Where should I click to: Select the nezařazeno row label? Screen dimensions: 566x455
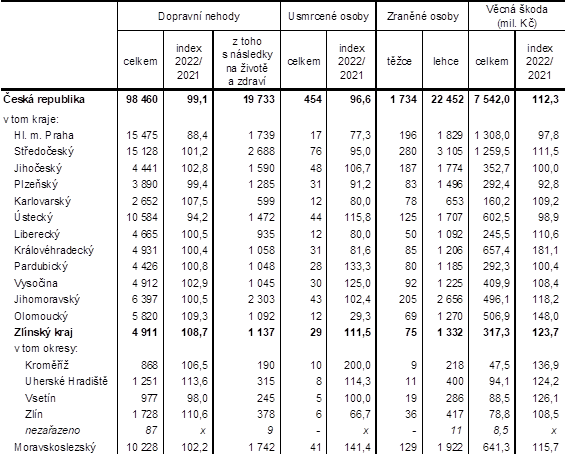point(52,430)
